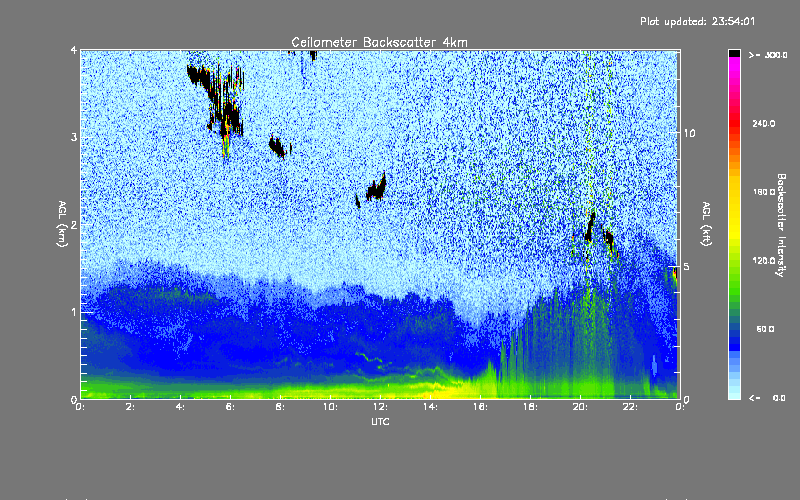Click the '16:' UTC tick label

click(480, 407)
